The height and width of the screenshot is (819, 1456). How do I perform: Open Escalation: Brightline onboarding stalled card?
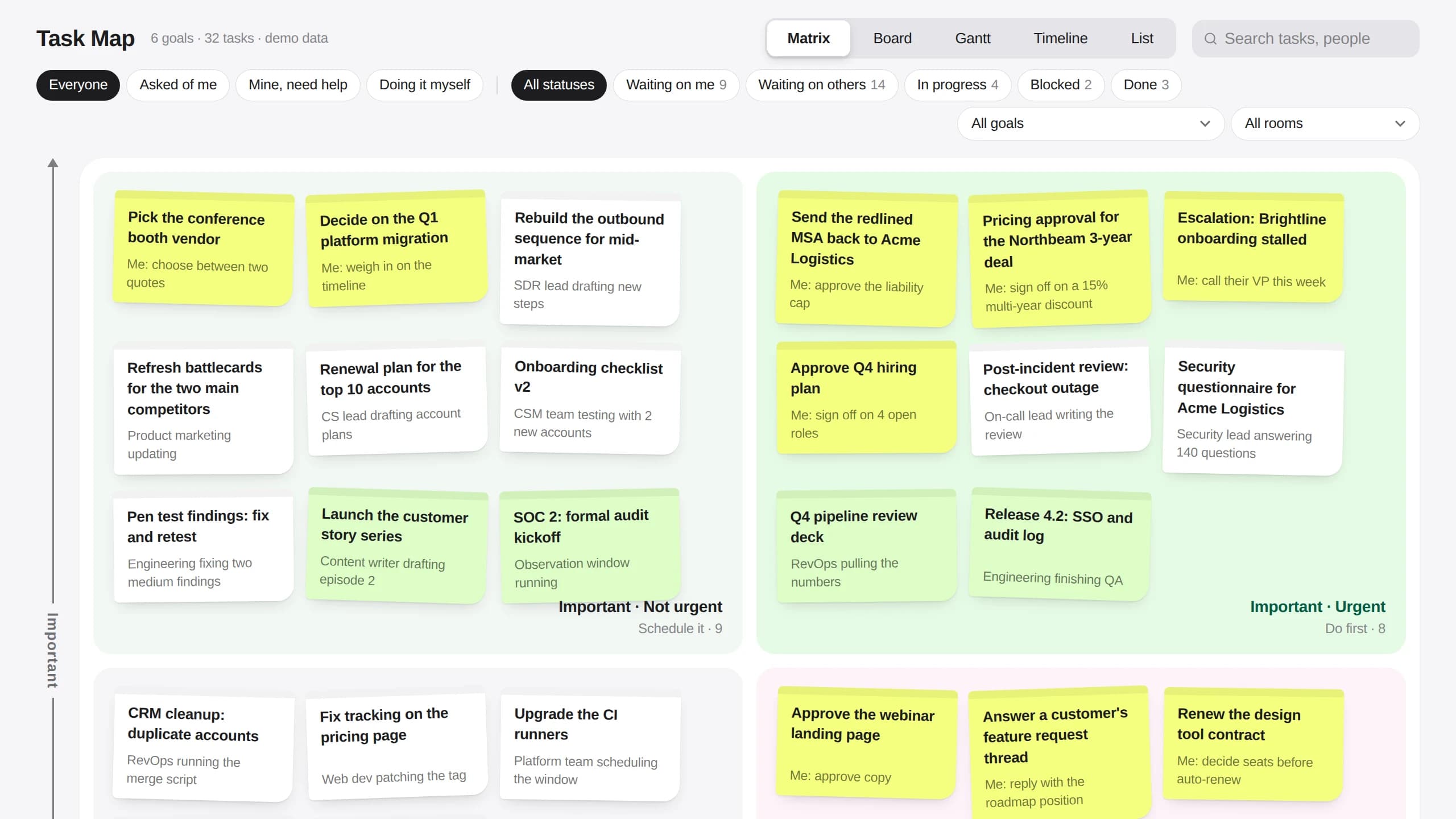coord(1253,247)
